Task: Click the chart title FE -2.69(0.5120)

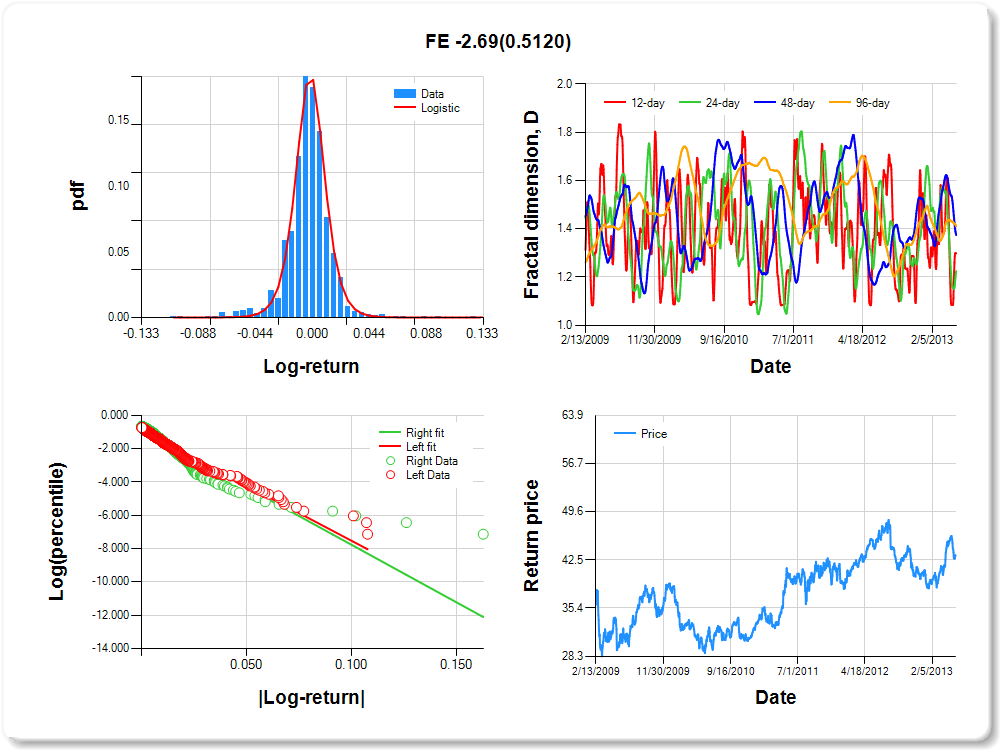Action: (498, 41)
